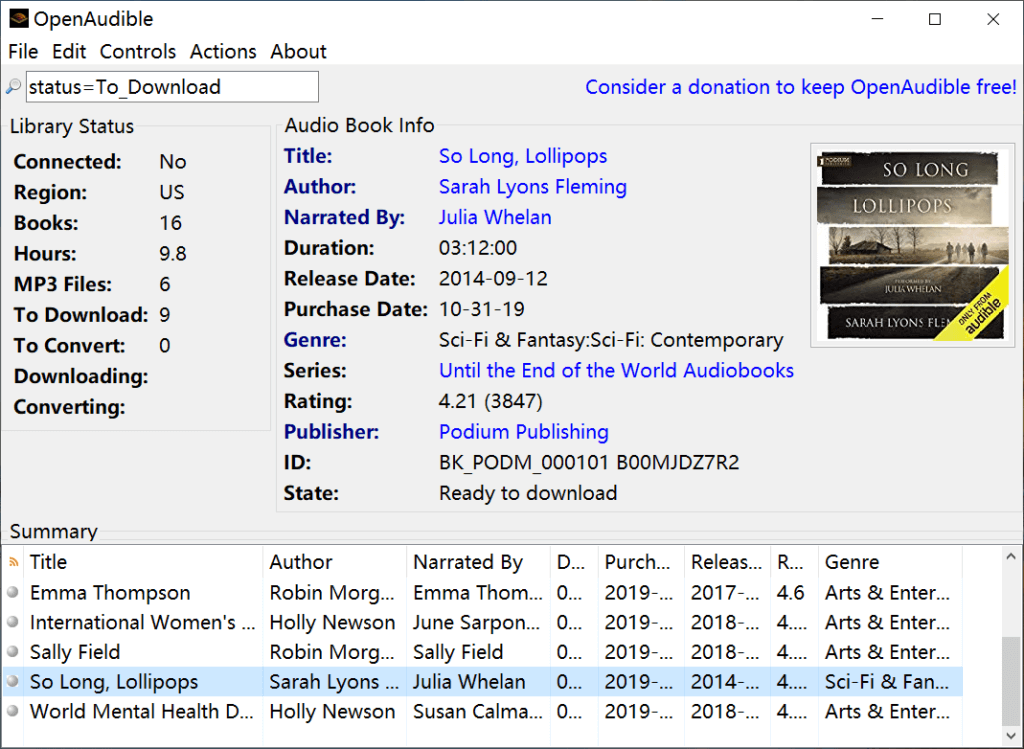Image resolution: width=1024 pixels, height=749 pixels.
Task: Sort table by Genre column header
Action: (x=890, y=562)
